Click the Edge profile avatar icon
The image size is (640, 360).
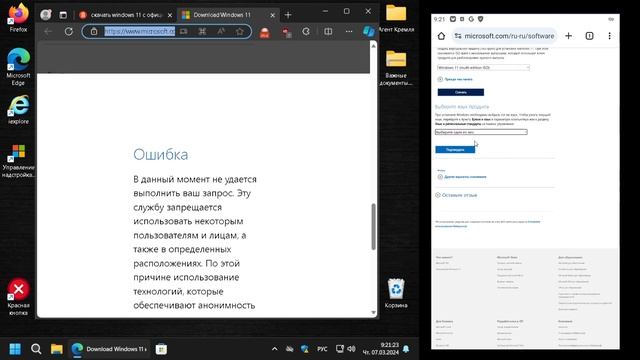pyautogui.click(x=46, y=15)
